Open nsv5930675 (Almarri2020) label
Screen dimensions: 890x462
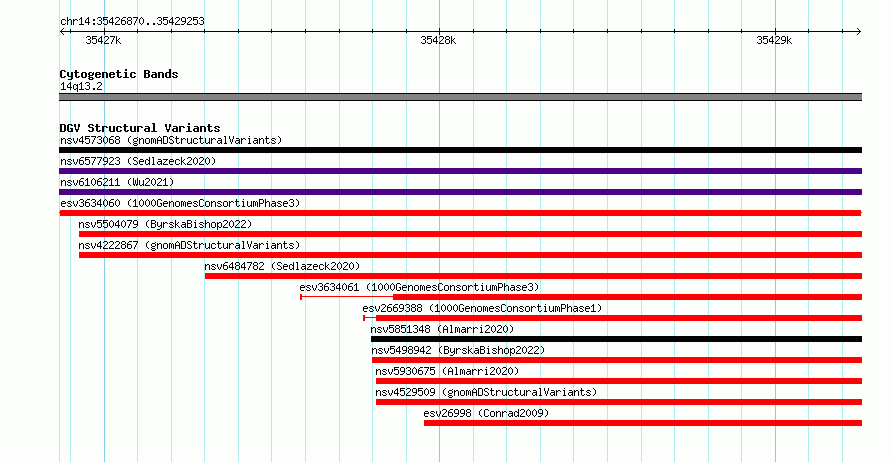click(x=447, y=371)
